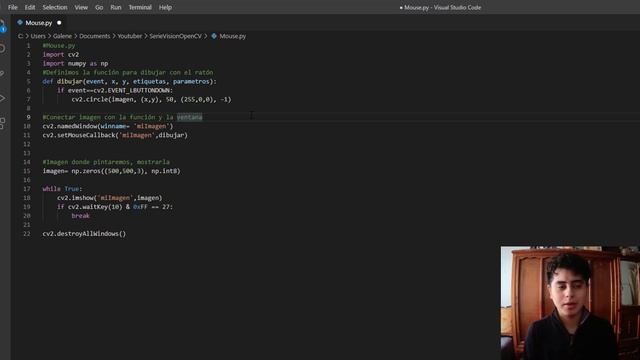Screen dimensions: 640x360
Task: Click line number 15 in the gutter
Action: 27,171
